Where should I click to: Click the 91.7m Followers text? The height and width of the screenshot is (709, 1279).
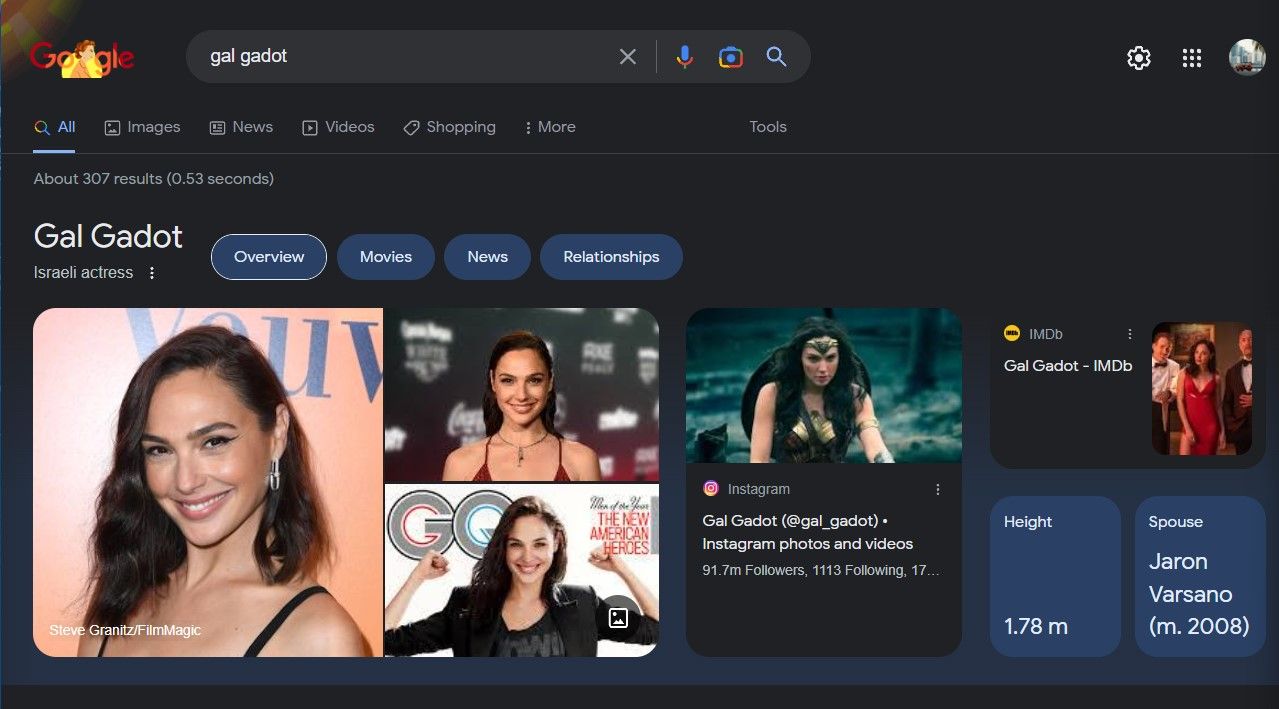pyautogui.click(x=753, y=570)
